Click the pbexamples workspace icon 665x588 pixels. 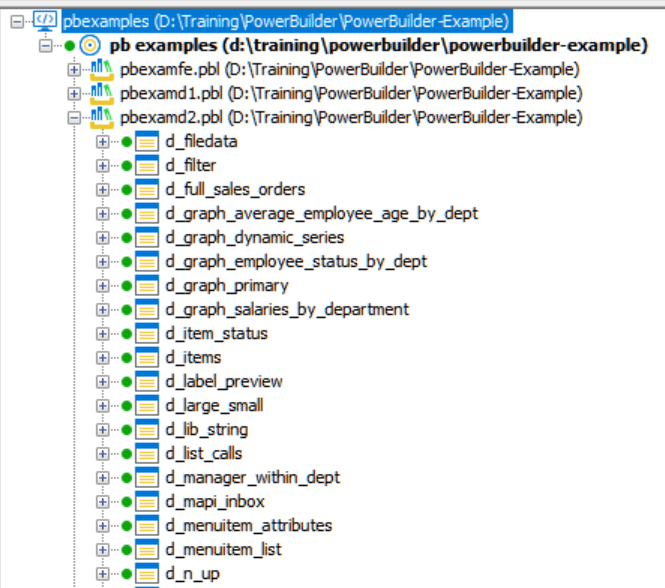(x=45, y=21)
